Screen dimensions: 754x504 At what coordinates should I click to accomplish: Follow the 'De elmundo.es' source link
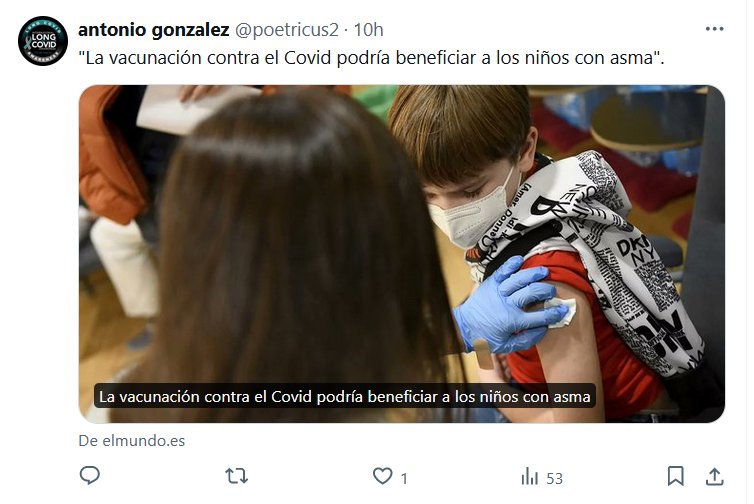[132, 441]
